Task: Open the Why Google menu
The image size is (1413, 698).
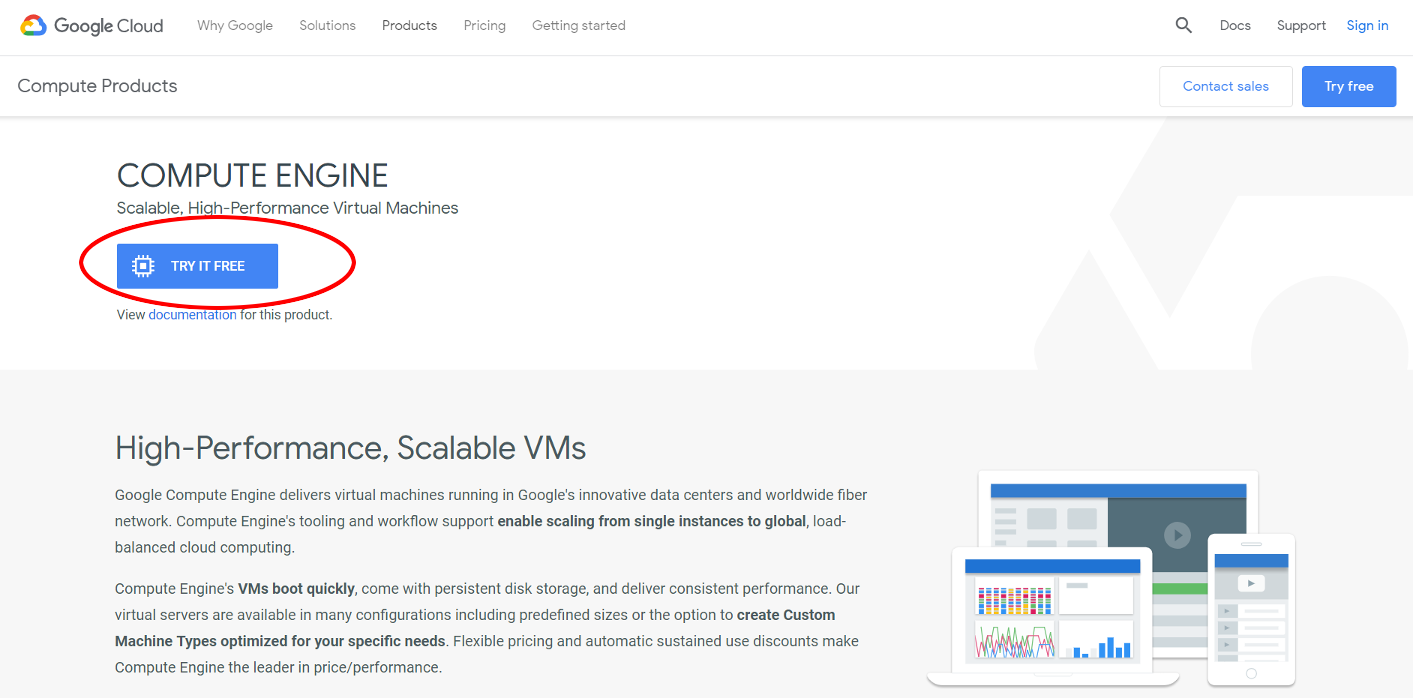Action: tap(235, 26)
